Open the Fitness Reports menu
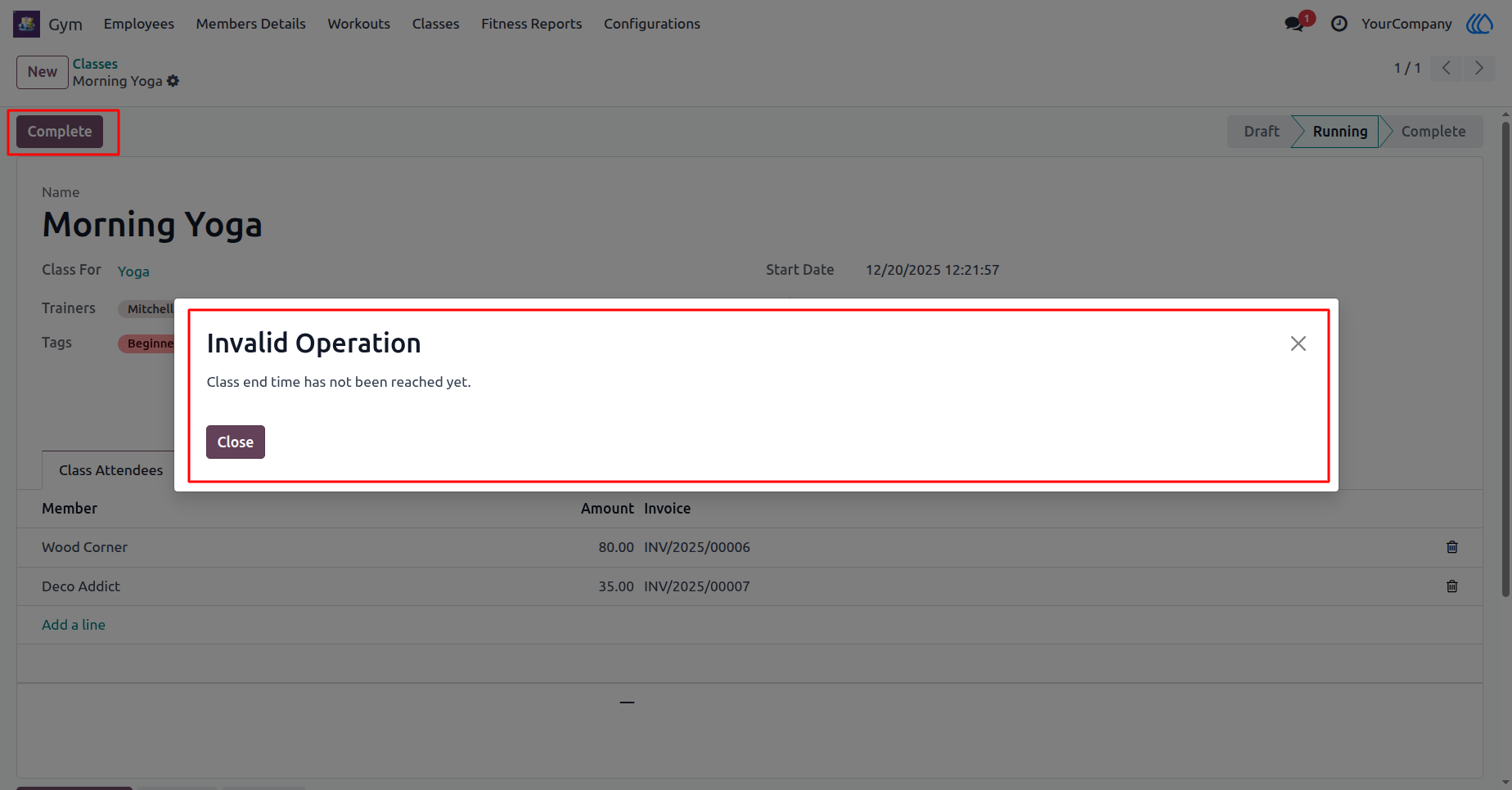This screenshot has width=1512, height=790. coord(532,24)
